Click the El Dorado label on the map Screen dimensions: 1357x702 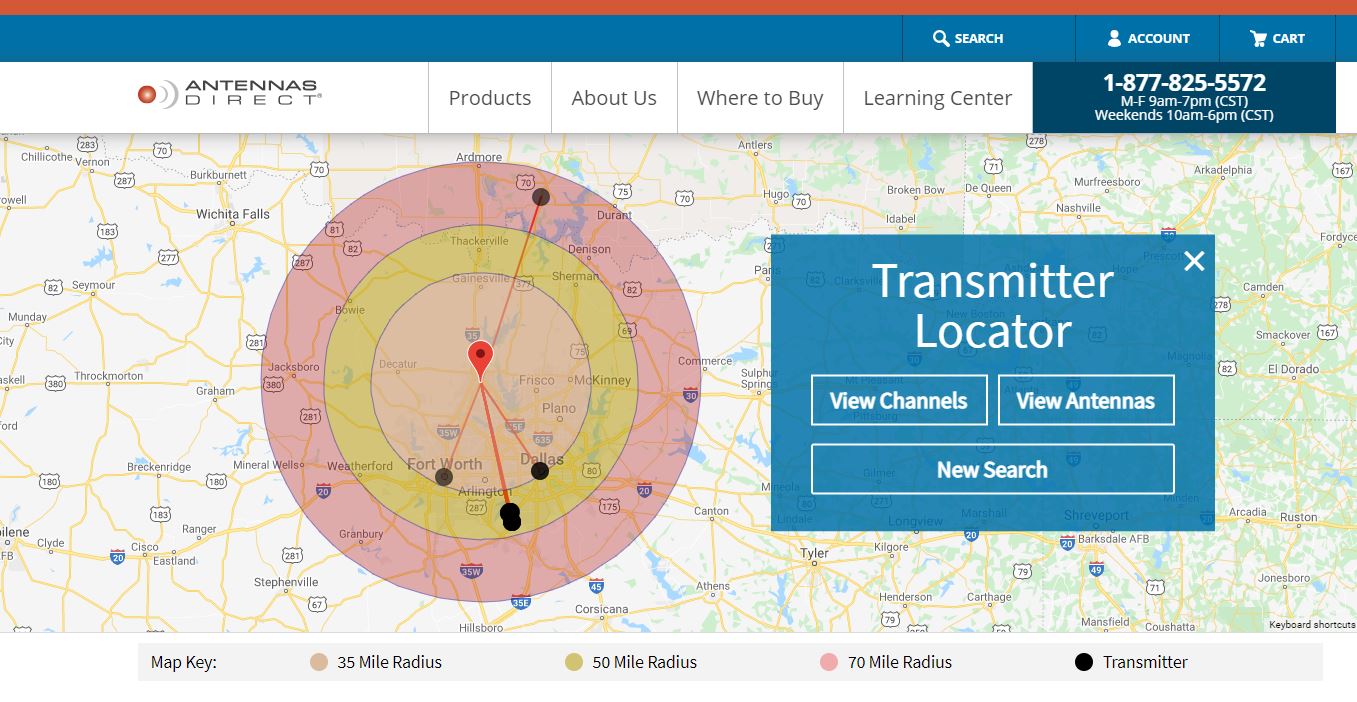[1293, 369]
